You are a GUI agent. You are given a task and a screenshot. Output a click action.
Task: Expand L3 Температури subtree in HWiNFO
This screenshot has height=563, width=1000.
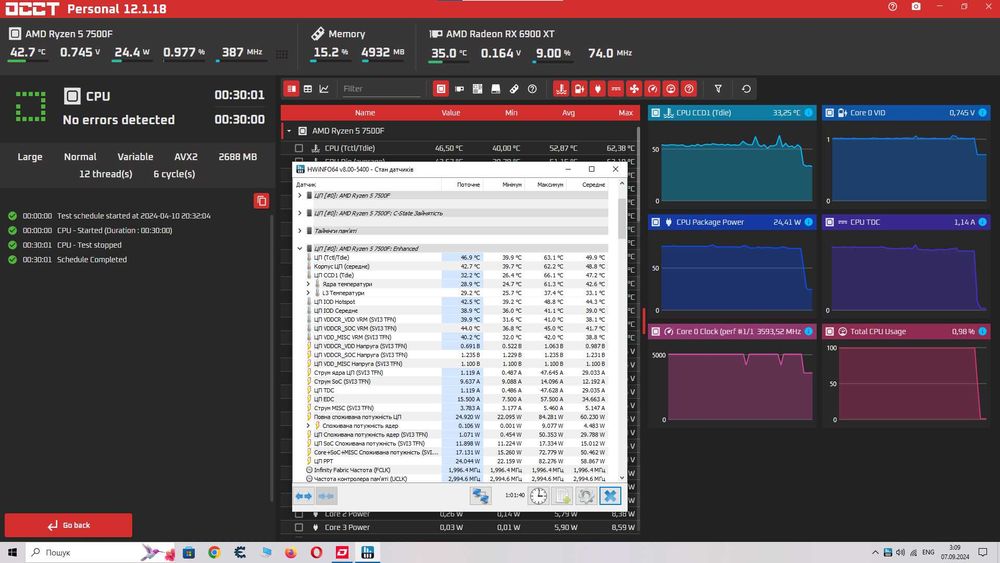click(309, 293)
